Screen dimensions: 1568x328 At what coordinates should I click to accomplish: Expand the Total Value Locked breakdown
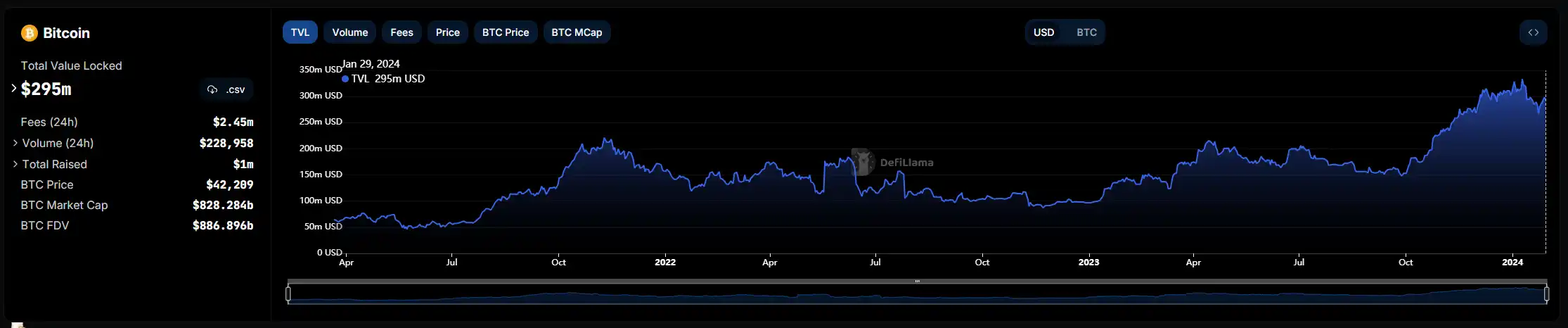click(x=13, y=89)
